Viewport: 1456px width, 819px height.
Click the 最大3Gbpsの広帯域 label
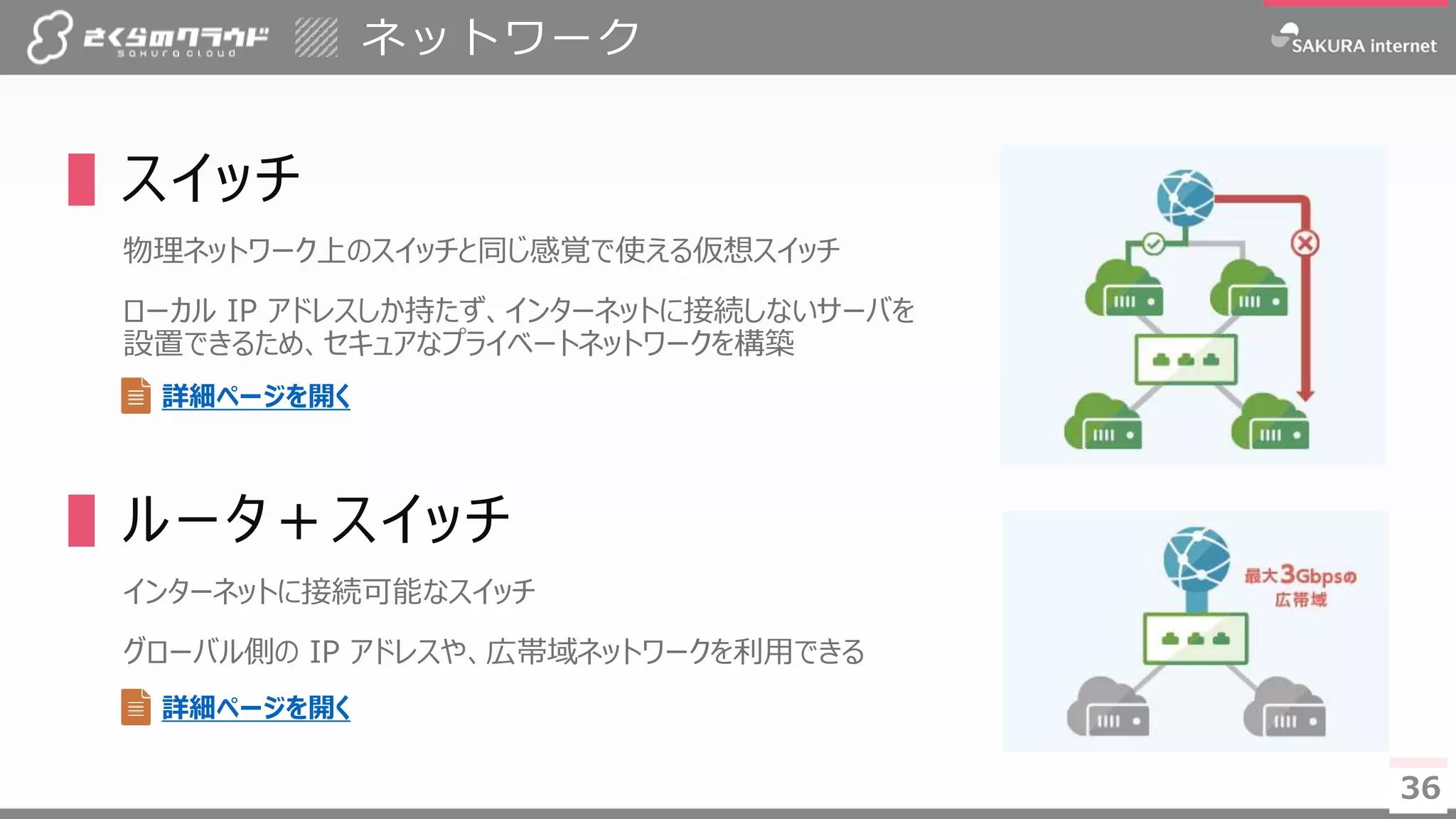[x=1300, y=587]
